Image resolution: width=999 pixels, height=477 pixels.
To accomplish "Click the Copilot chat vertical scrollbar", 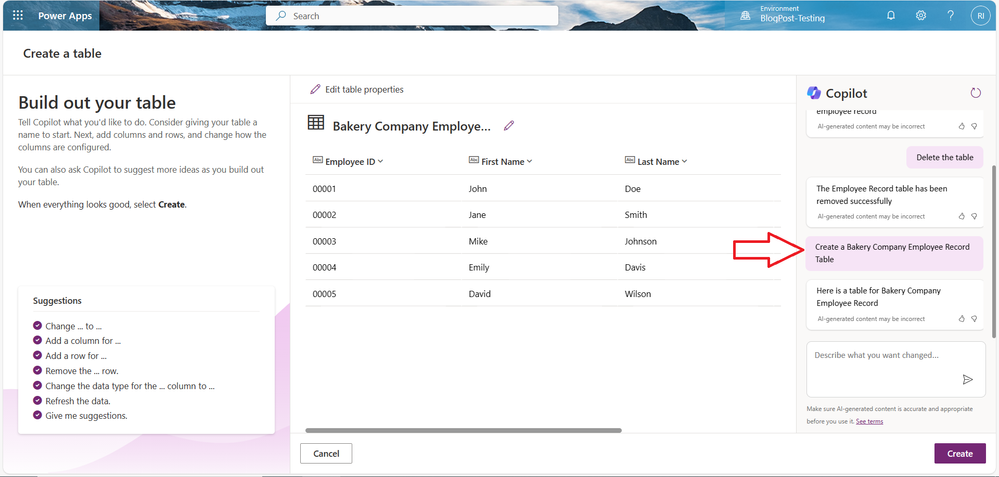I will pyautogui.click(x=995, y=251).
